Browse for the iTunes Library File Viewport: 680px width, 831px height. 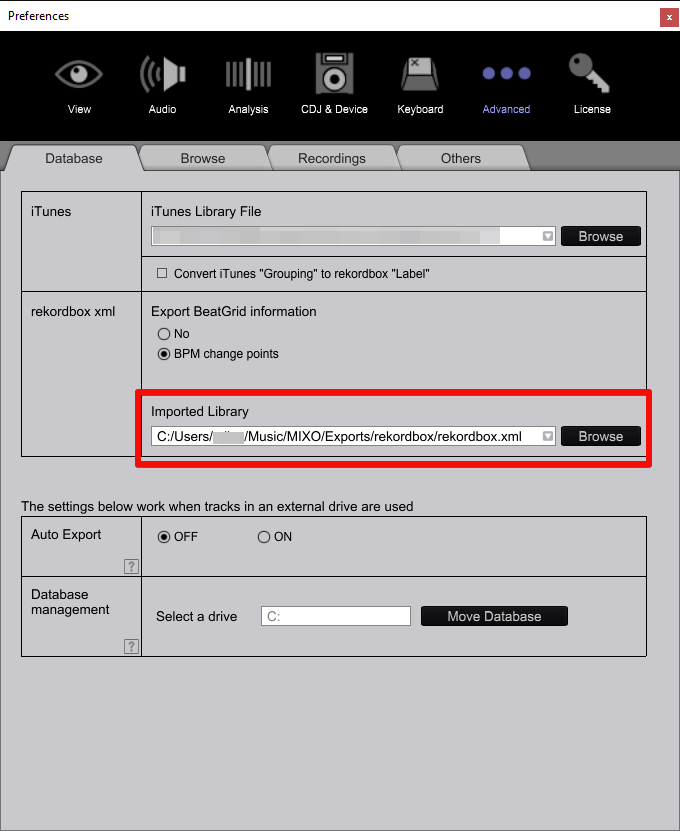601,236
